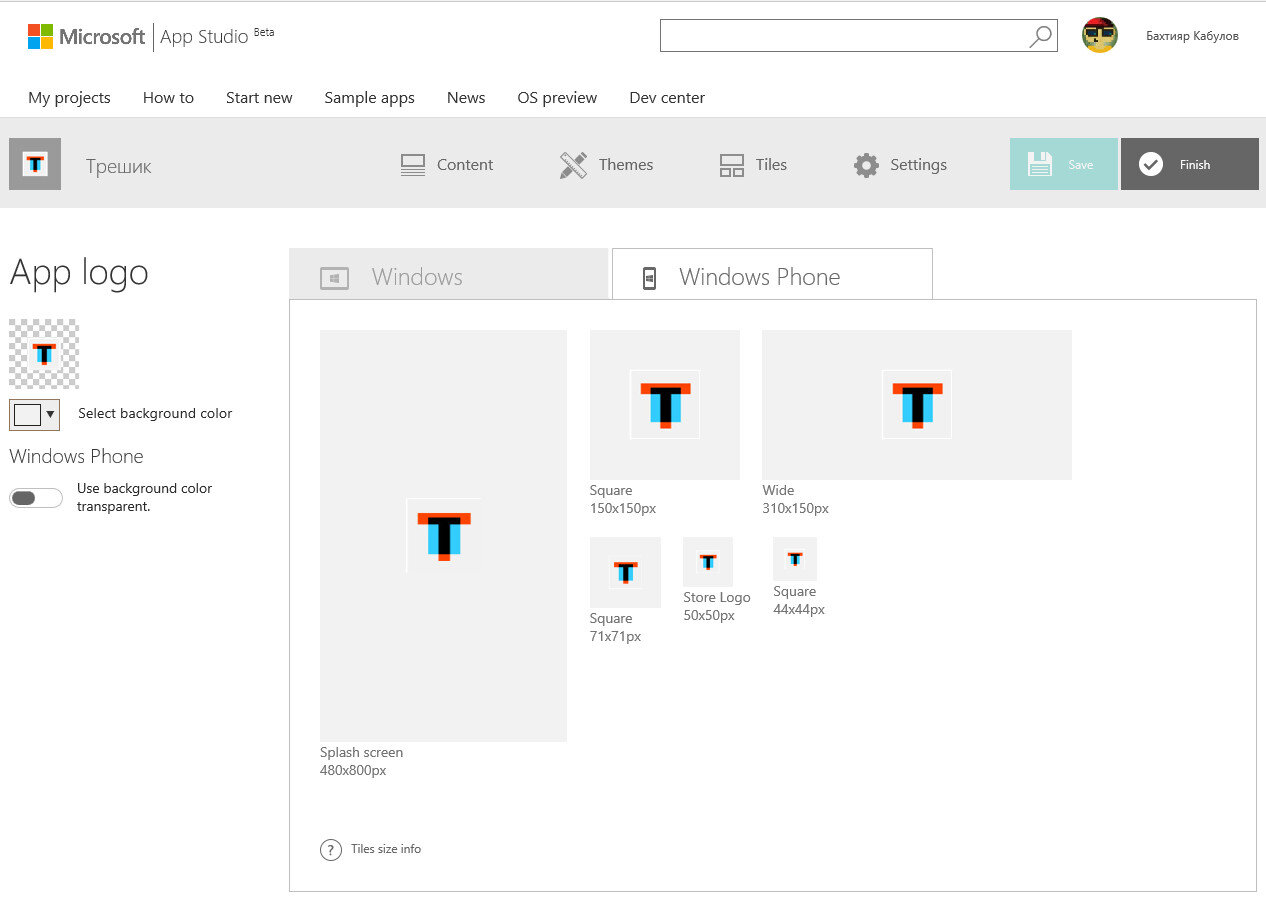Open the Sample apps menu item
This screenshot has width=1266, height=903.
pos(369,98)
